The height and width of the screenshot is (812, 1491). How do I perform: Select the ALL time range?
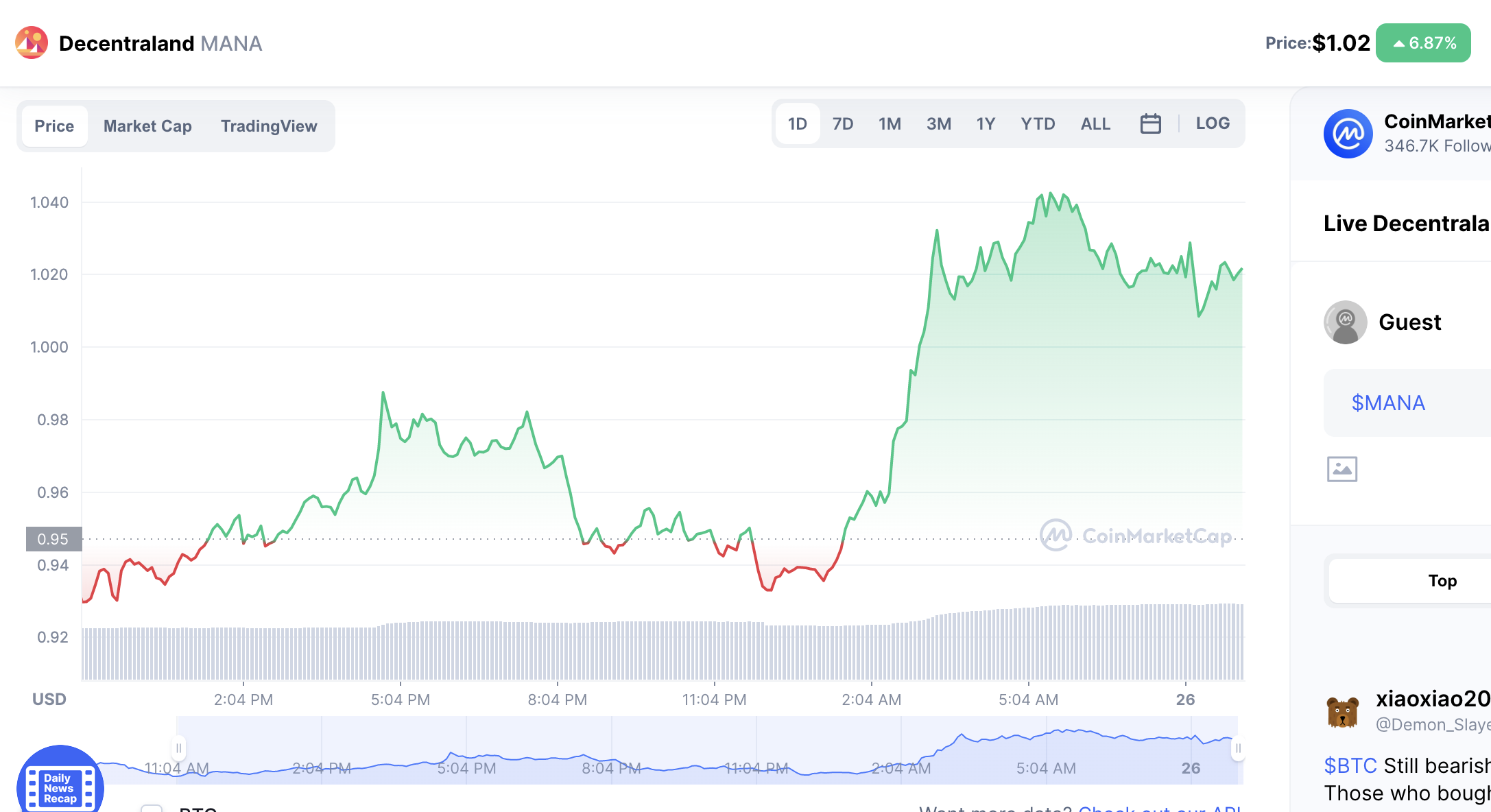(x=1095, y=123)
